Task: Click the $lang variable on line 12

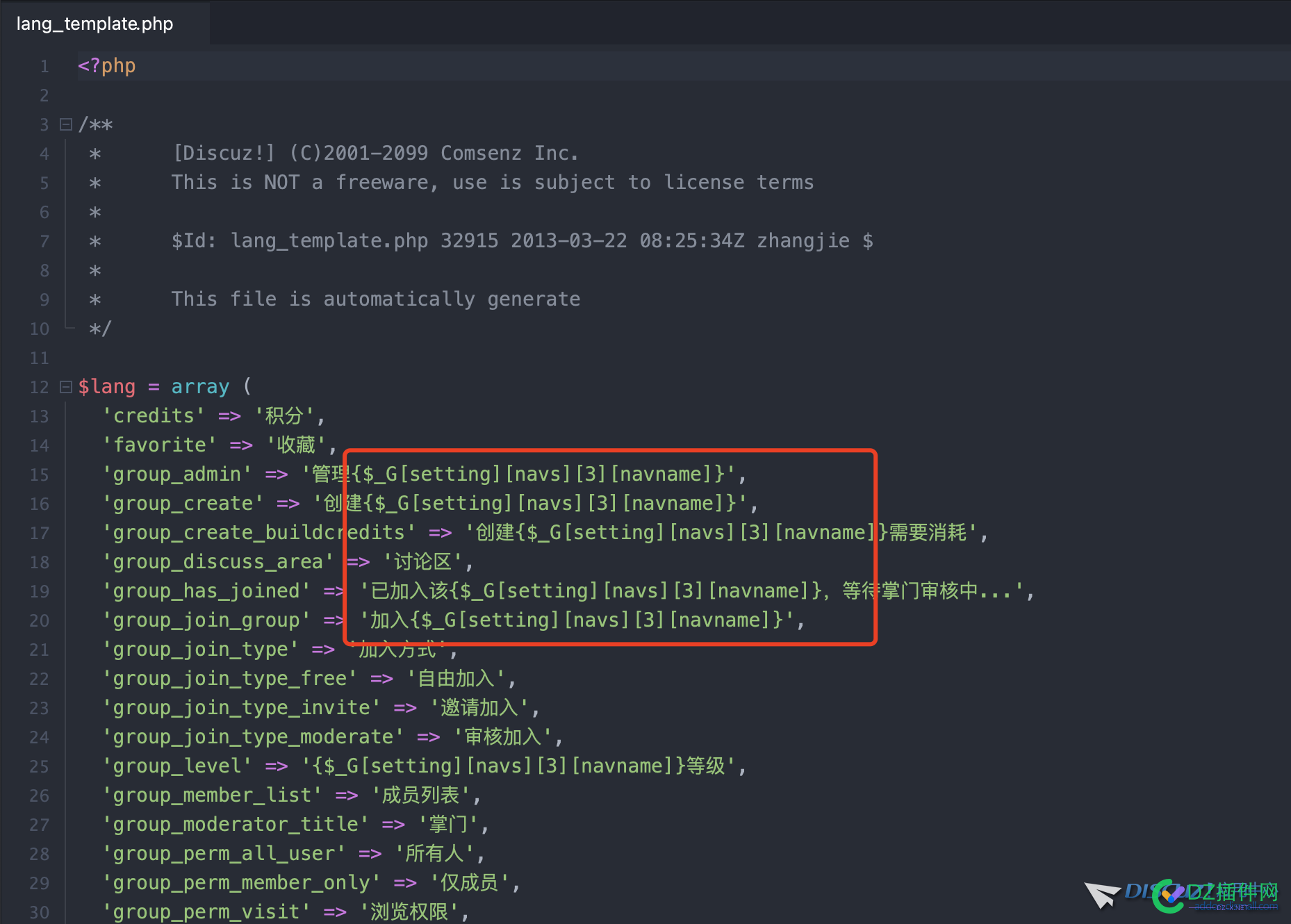Action: coord(107,386)
